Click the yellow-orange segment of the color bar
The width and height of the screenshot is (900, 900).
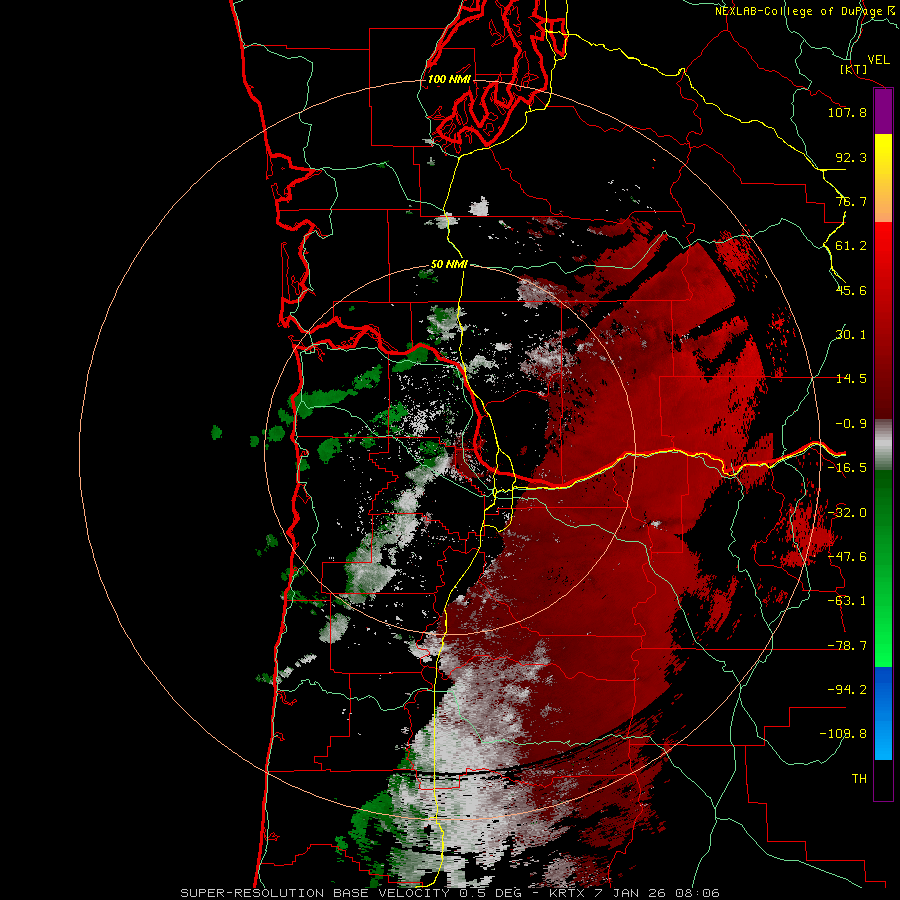coord(883,178)
